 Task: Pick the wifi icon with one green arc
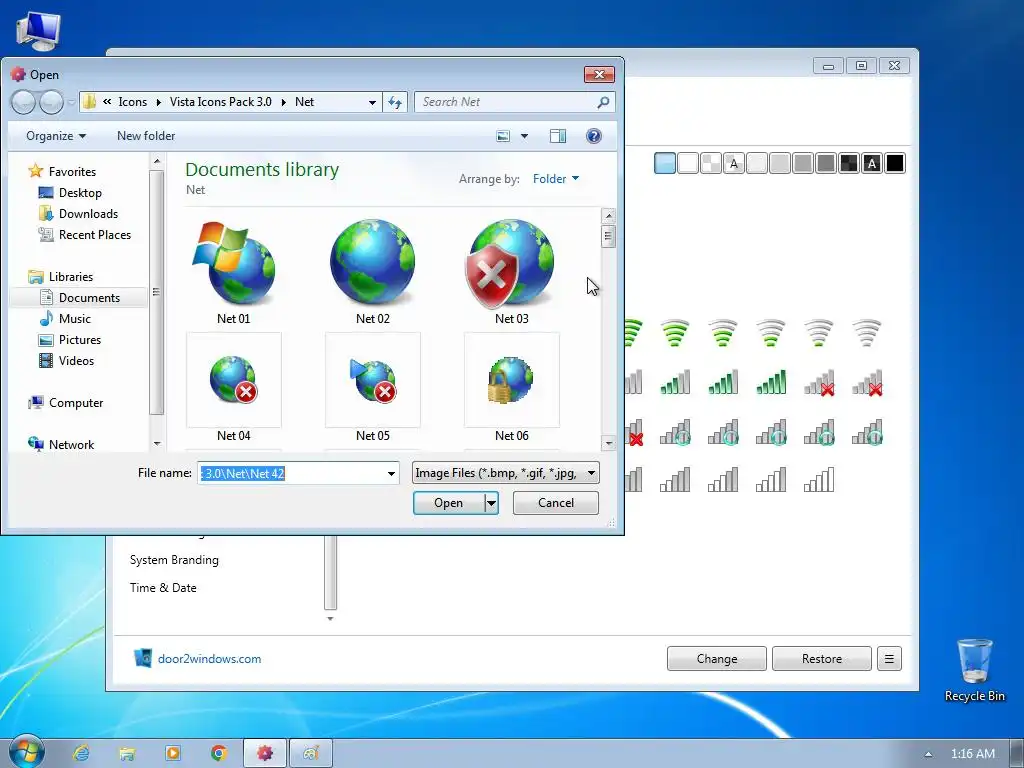tap(818, 333)
